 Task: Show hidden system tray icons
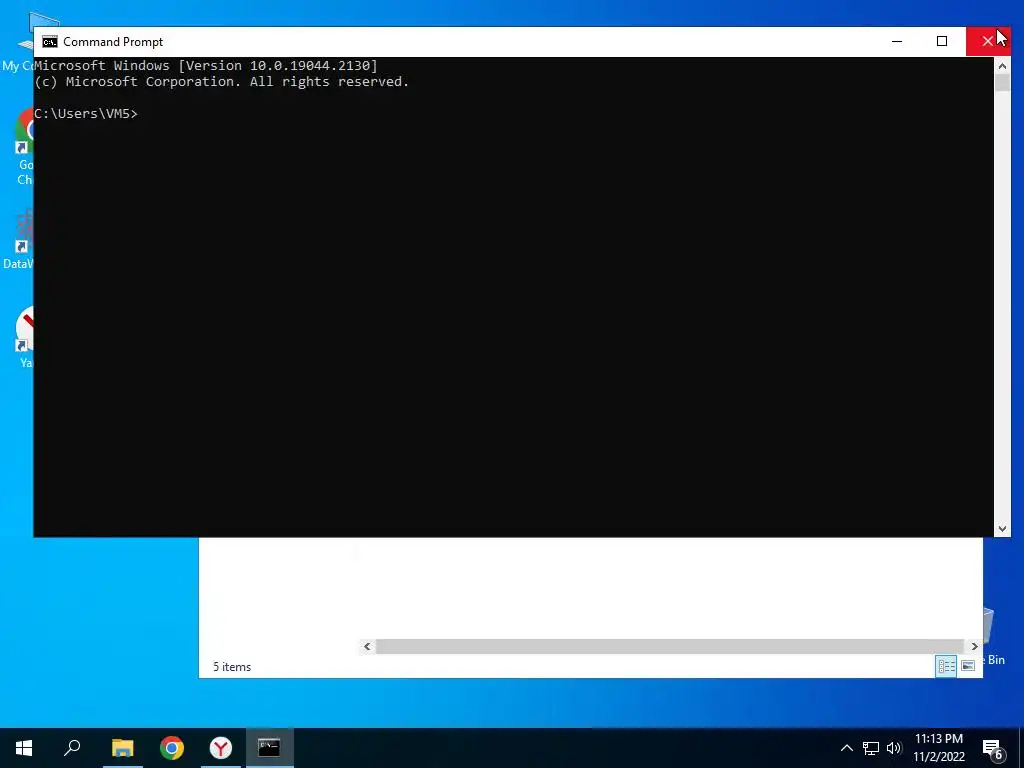point(846,748)
